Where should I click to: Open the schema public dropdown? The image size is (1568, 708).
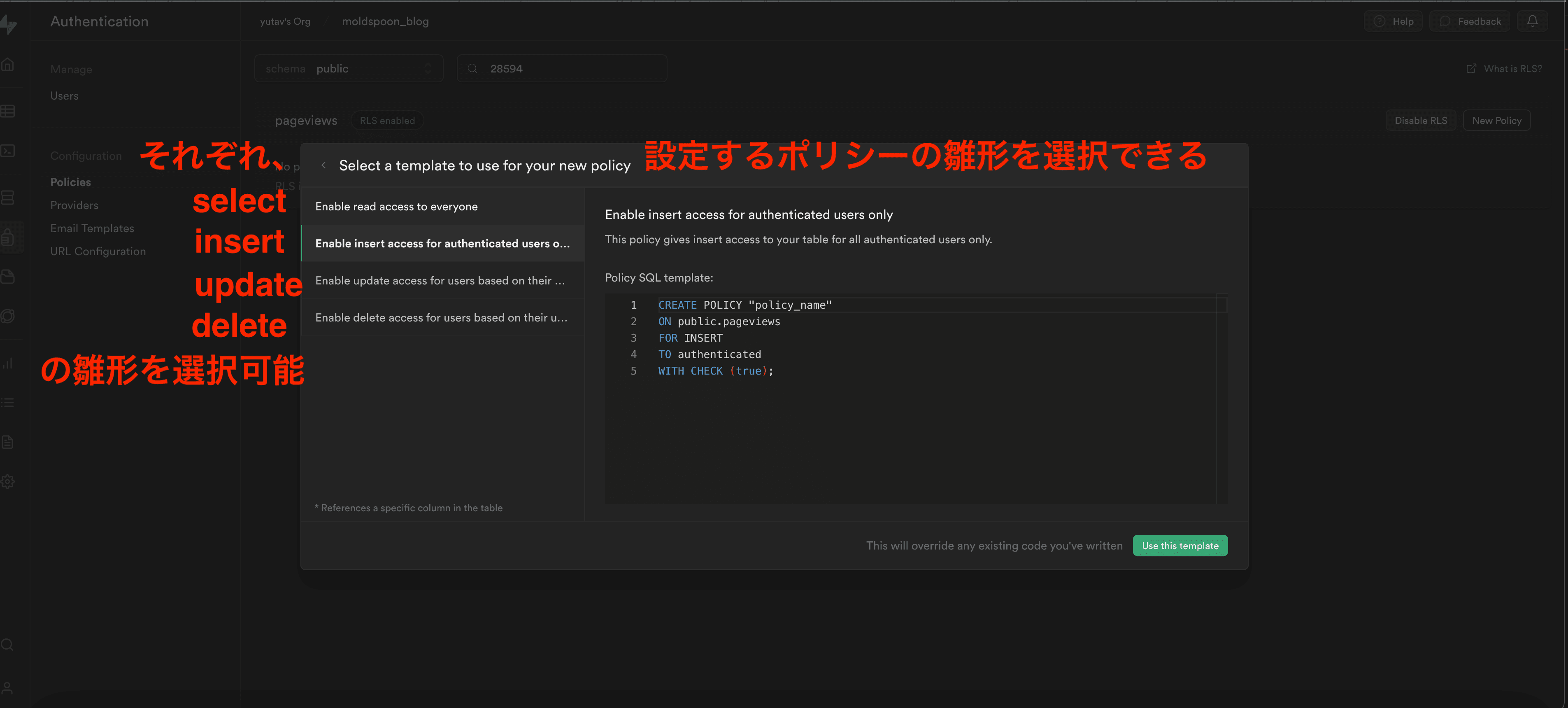point(348,69)
